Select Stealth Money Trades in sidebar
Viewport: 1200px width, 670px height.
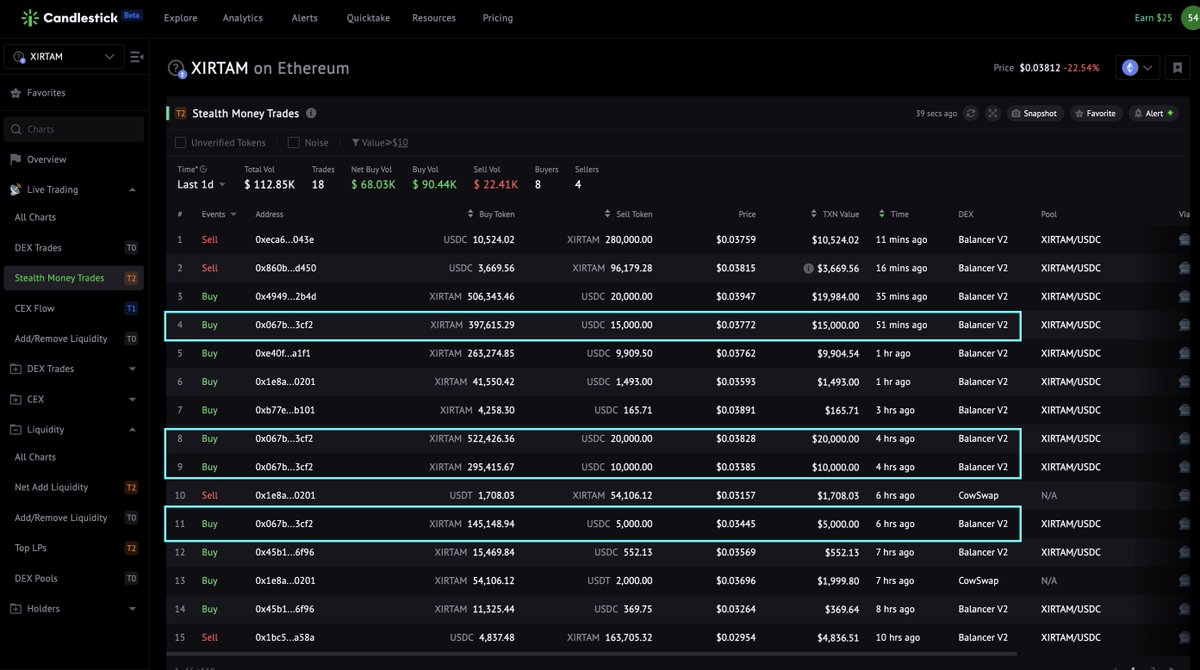[x=72, y=278]
